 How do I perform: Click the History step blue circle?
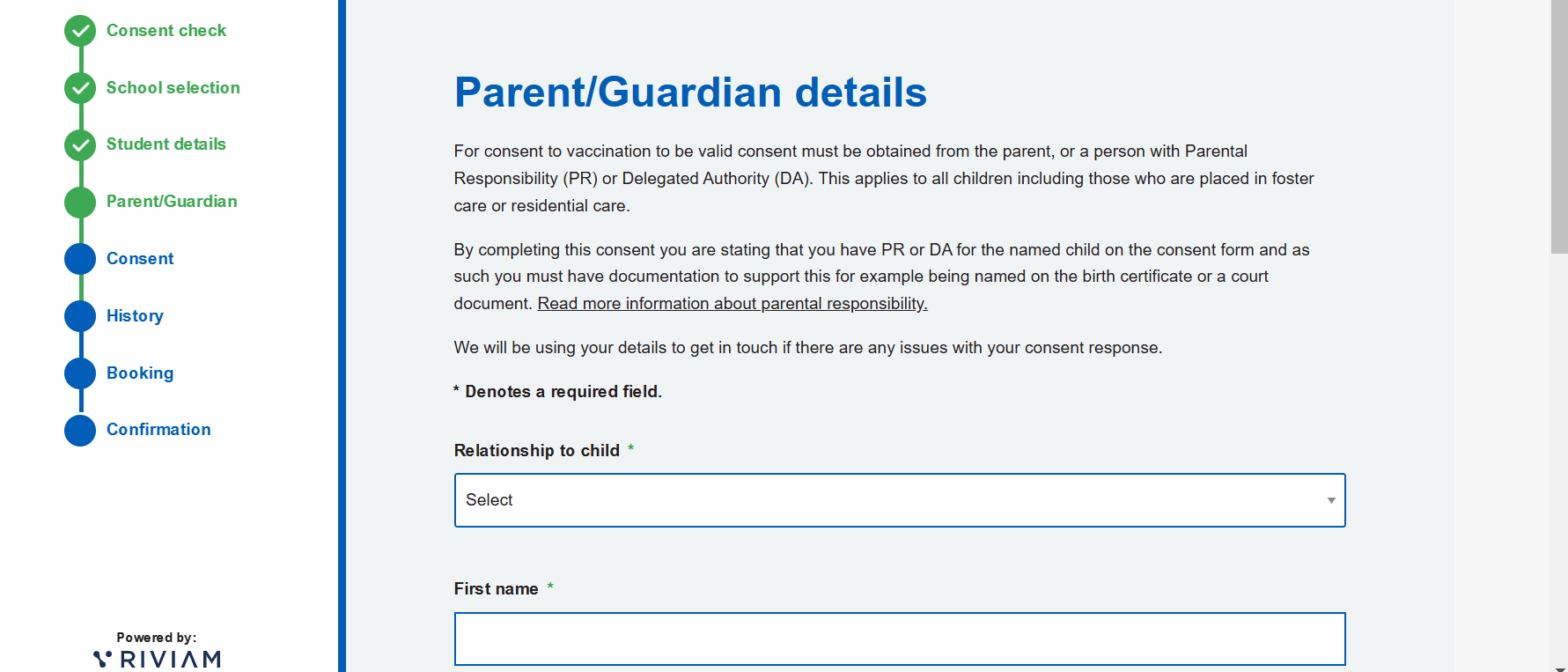coord(80,316)
